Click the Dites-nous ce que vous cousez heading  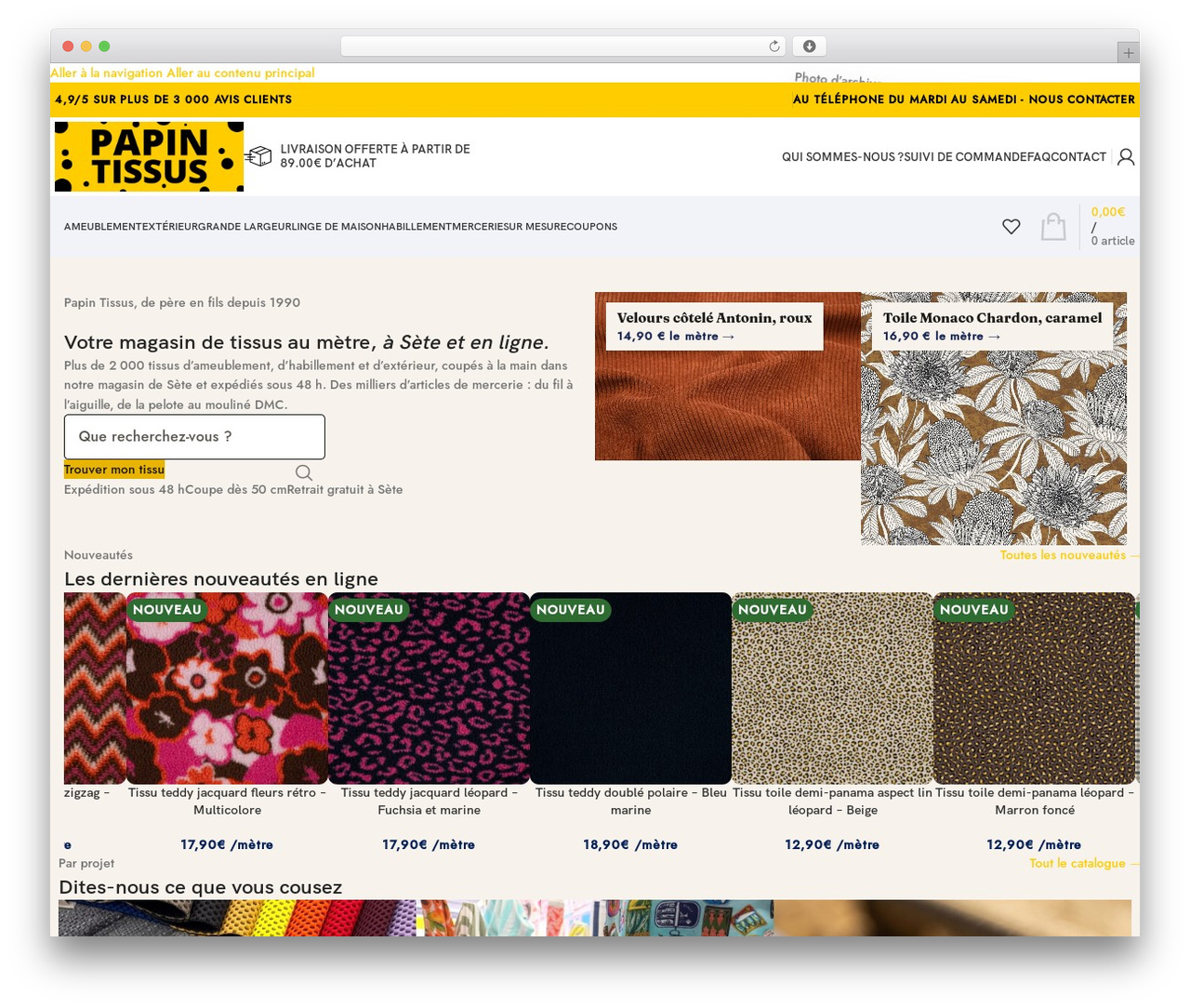click(x=200, y=888)
